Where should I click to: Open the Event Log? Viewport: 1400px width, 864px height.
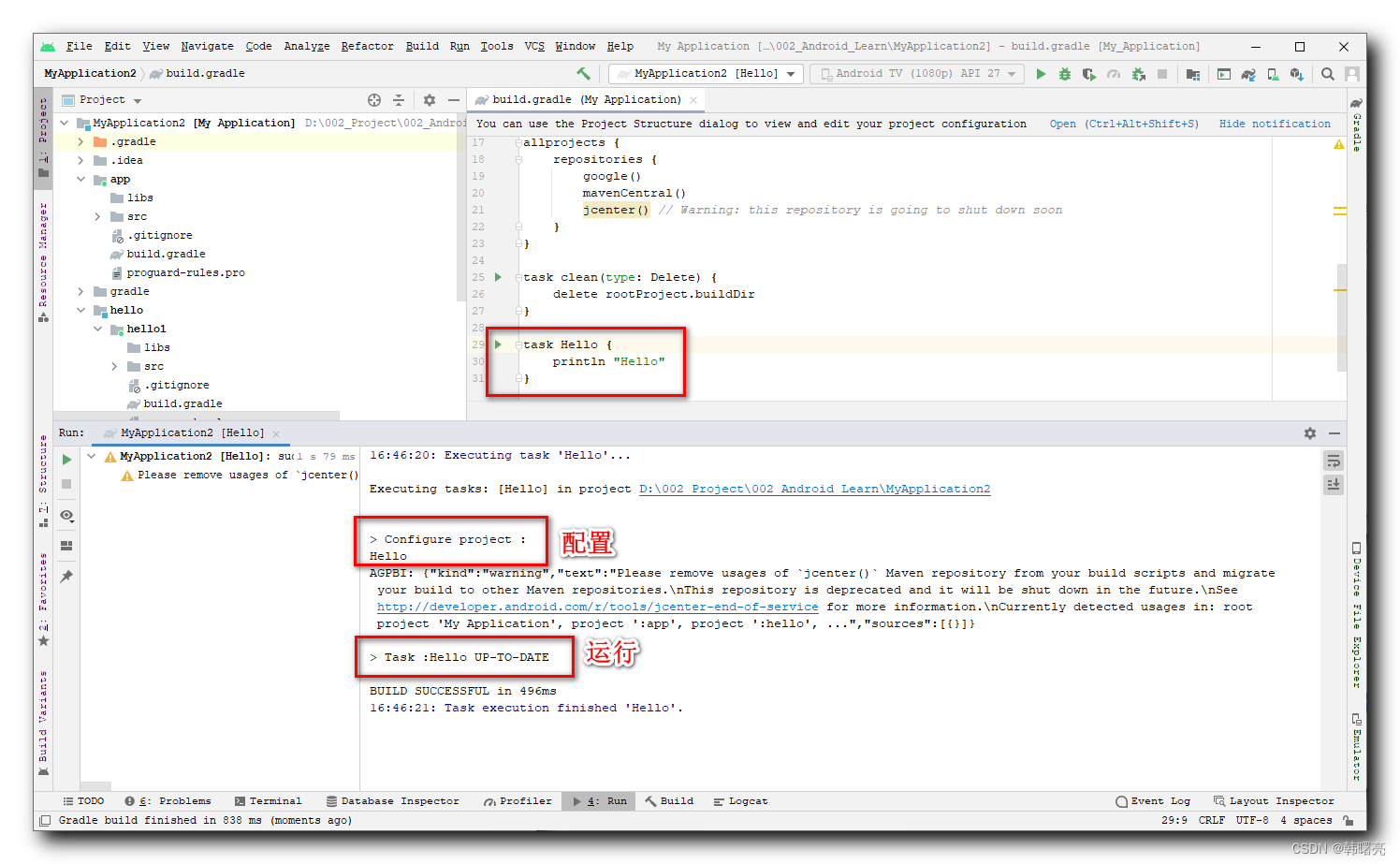tap(1153, 801)
